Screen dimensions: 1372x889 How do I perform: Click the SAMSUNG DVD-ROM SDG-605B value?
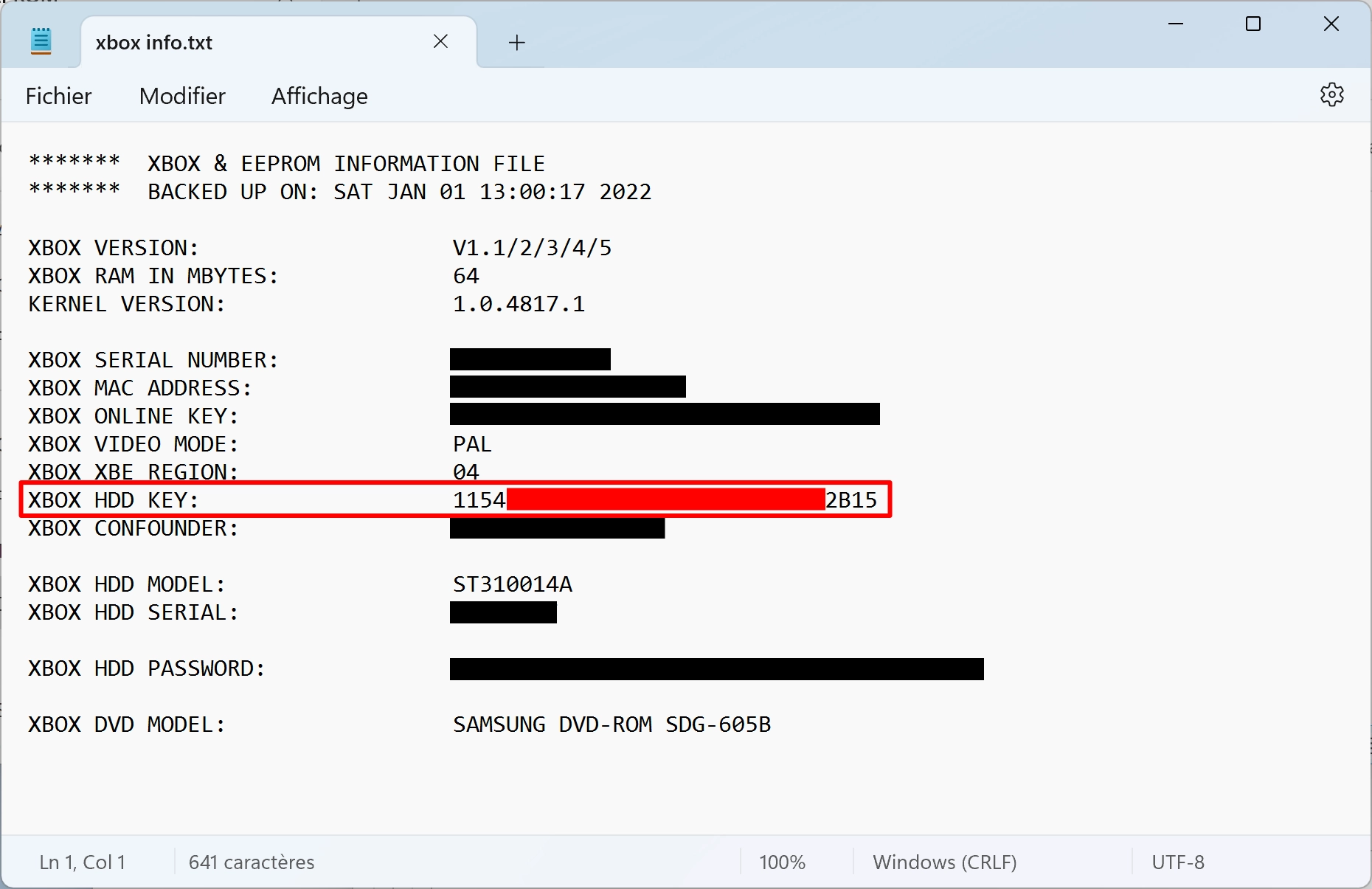(612, 724)
